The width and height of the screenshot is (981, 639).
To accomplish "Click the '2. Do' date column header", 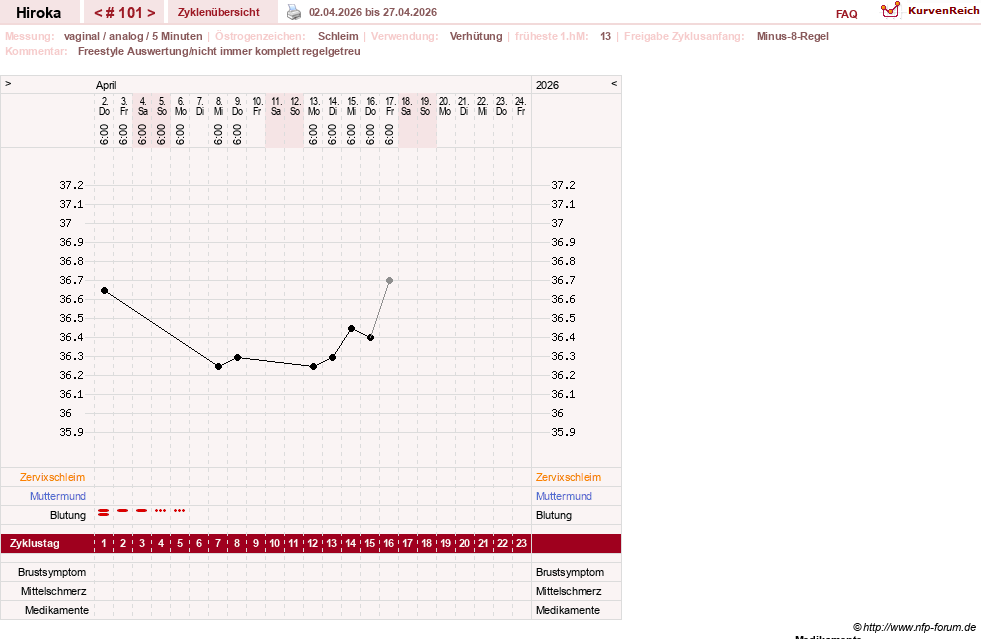I will pos(104,106).
